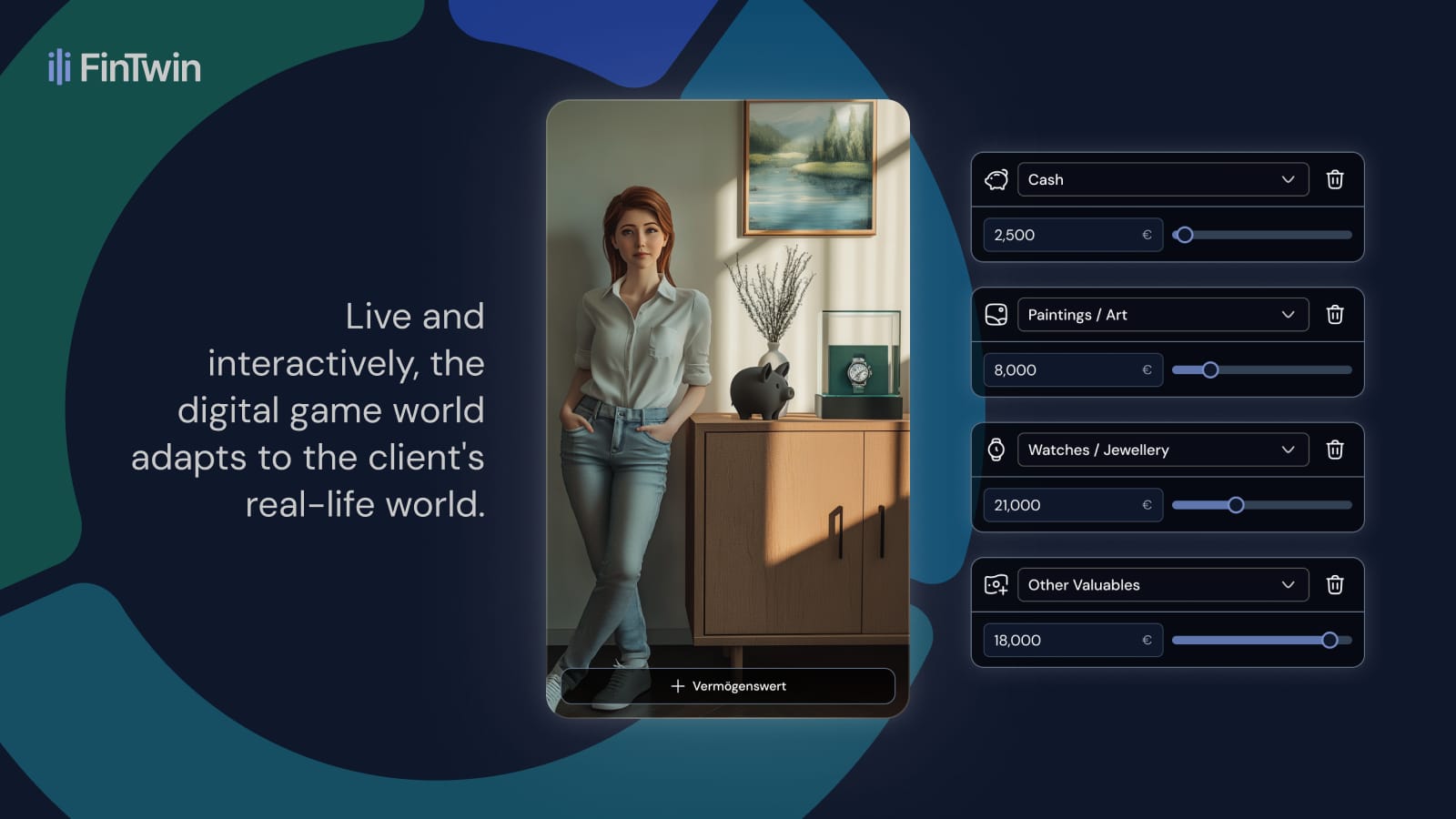Delete the Cash asset row
Screen dimensions: 1456x819
point(1335,179)
